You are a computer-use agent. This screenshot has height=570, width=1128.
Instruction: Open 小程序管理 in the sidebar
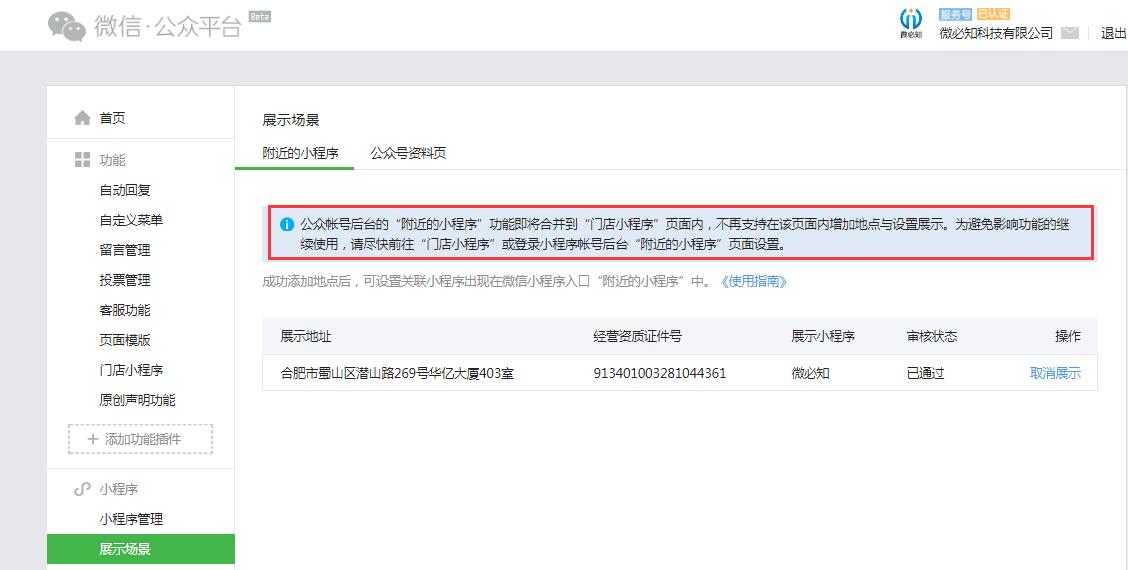131,519
